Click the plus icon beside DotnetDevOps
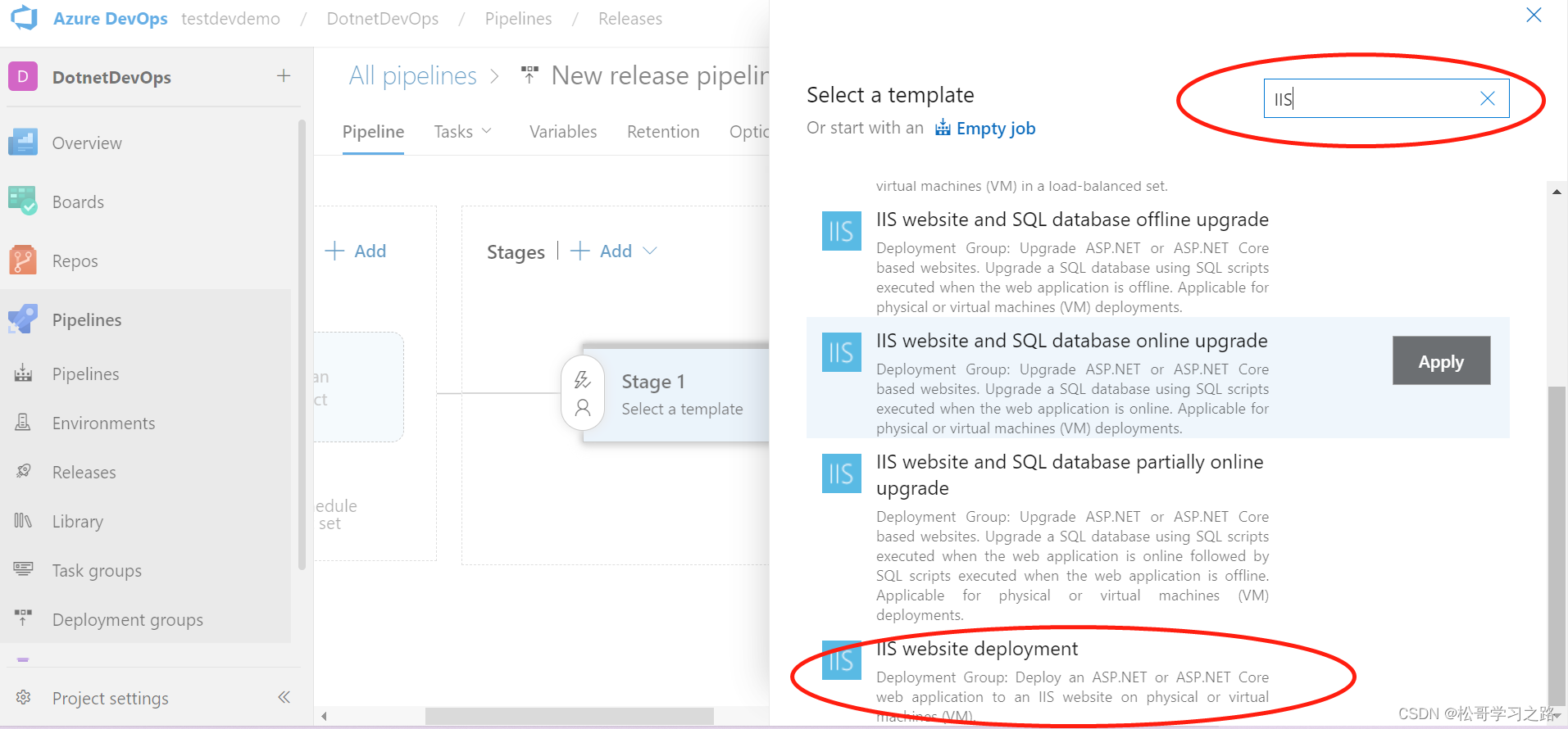This screenshot has width=1568, height=729. pyautogui.click(x=284, y=75)
